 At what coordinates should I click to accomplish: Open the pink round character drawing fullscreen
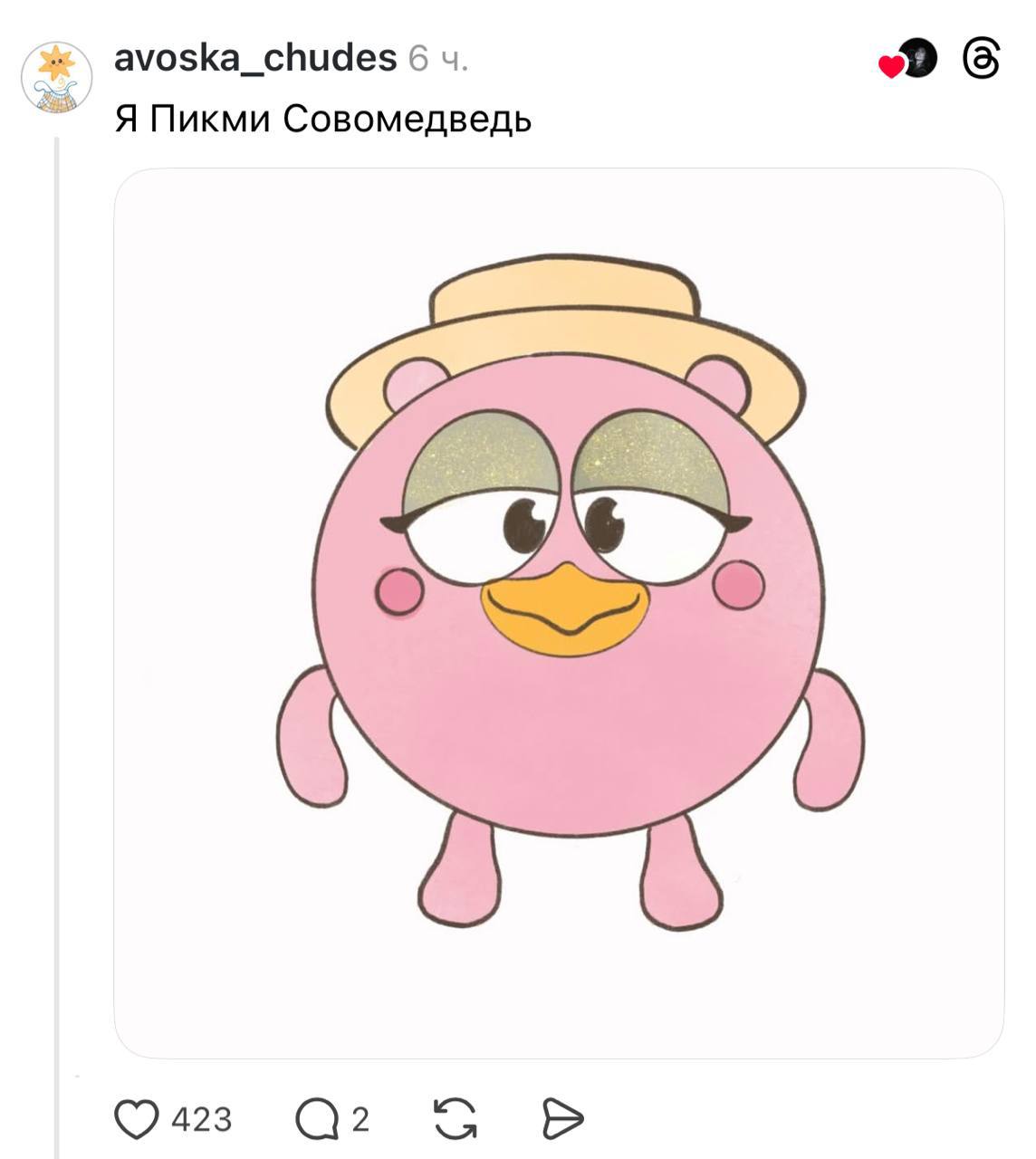coord(559,613)
